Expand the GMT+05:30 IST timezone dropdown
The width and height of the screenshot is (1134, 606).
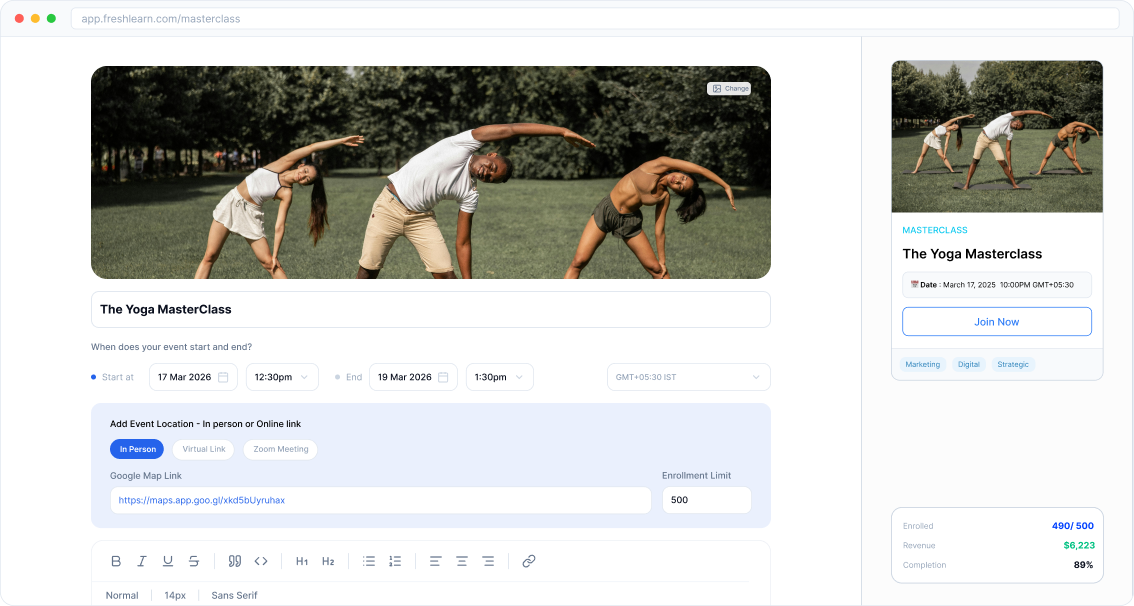pyautogui.click(x=688, y=377)
